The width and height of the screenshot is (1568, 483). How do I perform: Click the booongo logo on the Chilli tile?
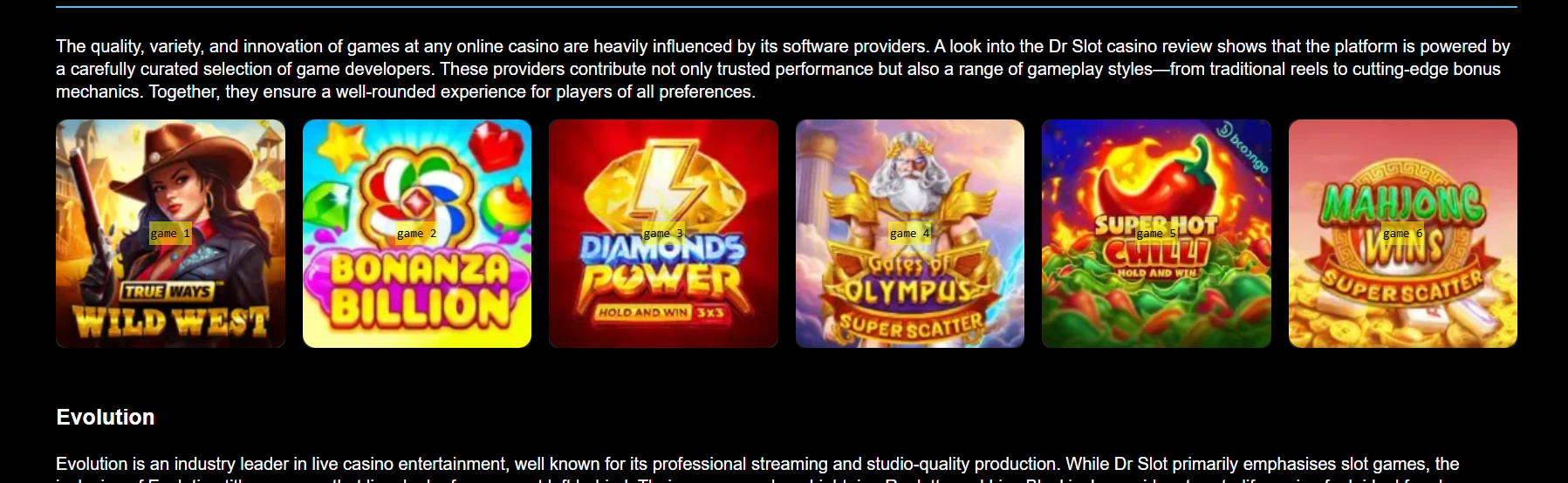click(x=1243, y=146)
